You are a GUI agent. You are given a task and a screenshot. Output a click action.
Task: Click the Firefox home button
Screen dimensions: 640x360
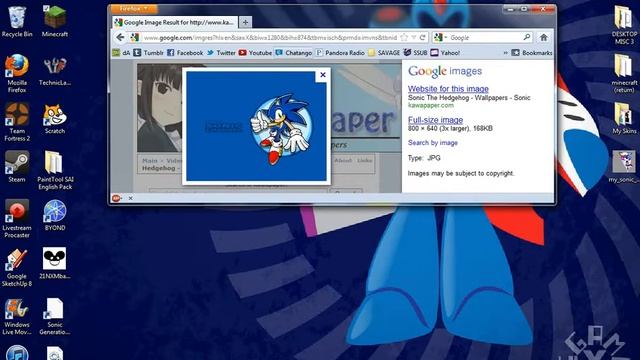pyautogui.click(x=543, y=38)
